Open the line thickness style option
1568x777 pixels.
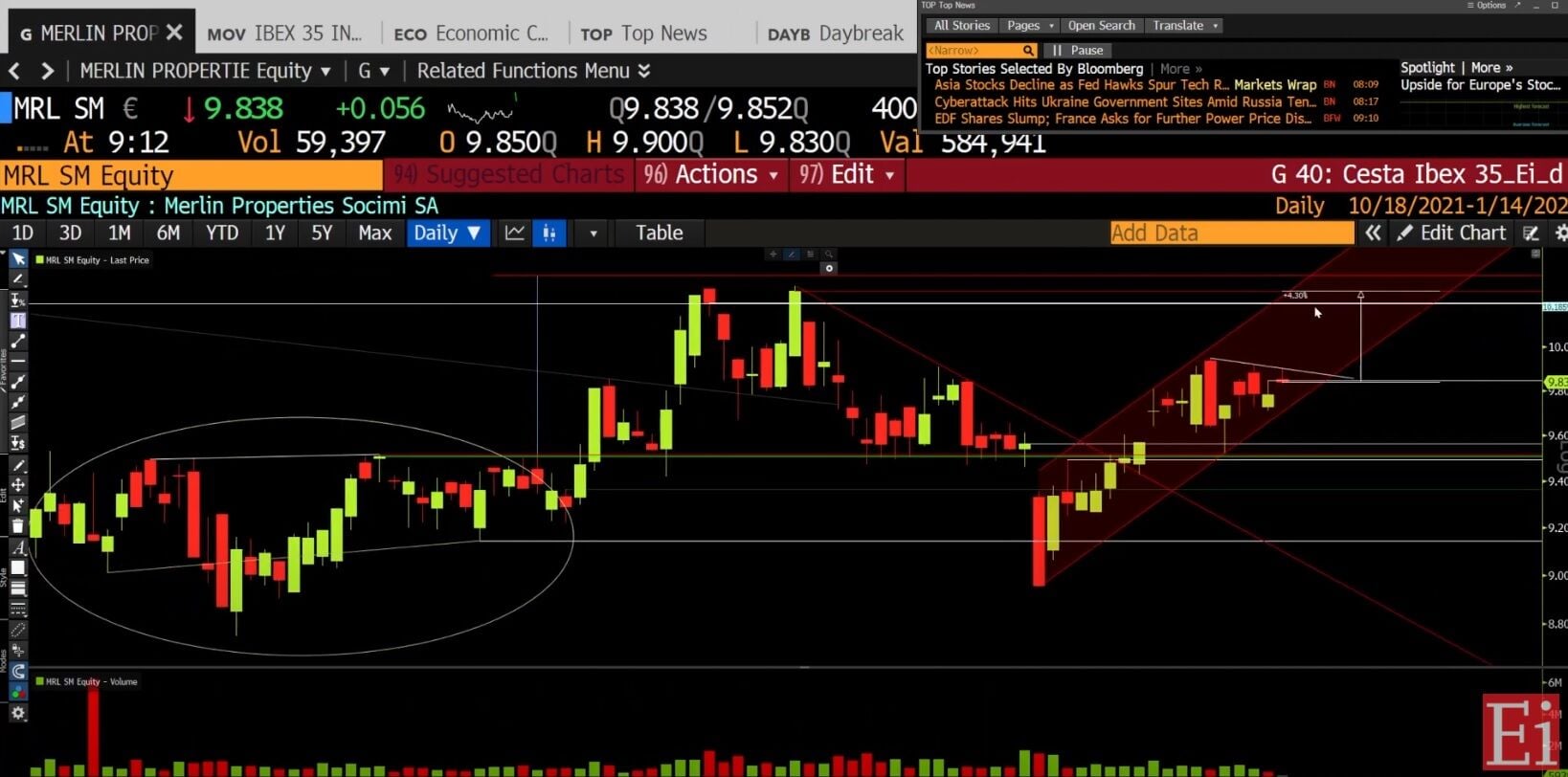[x=18, y=588]
